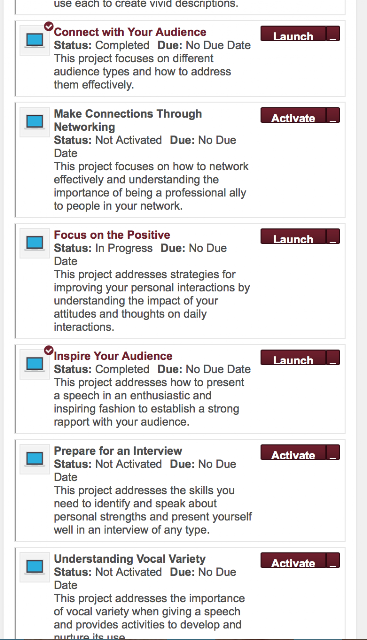Viewport: 367px width, 640px height.
Task: Click completed checkmark badge on Inspire Your Audience
Action: [x=49, y=350]
